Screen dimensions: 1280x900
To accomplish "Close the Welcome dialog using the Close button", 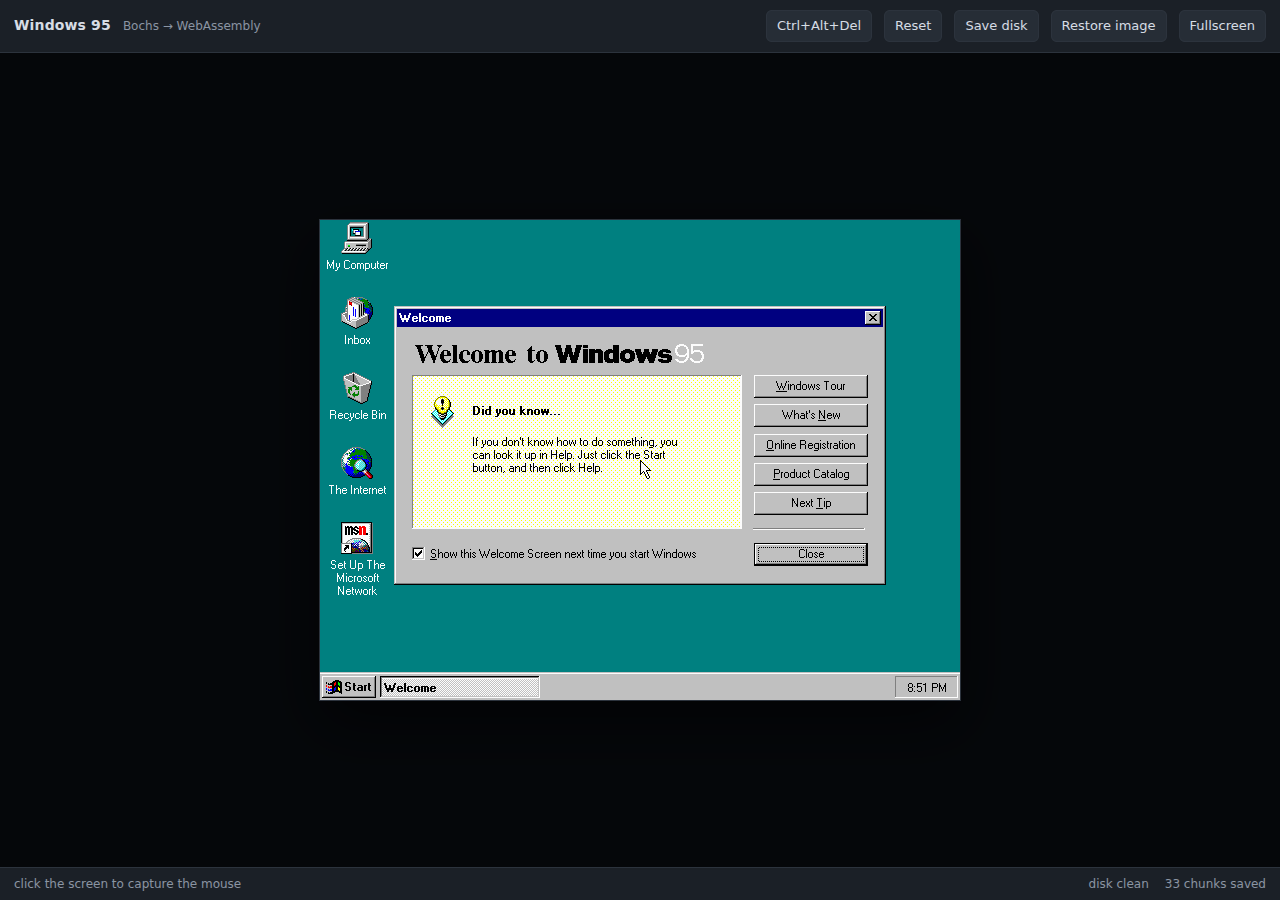I will point(810,554).
